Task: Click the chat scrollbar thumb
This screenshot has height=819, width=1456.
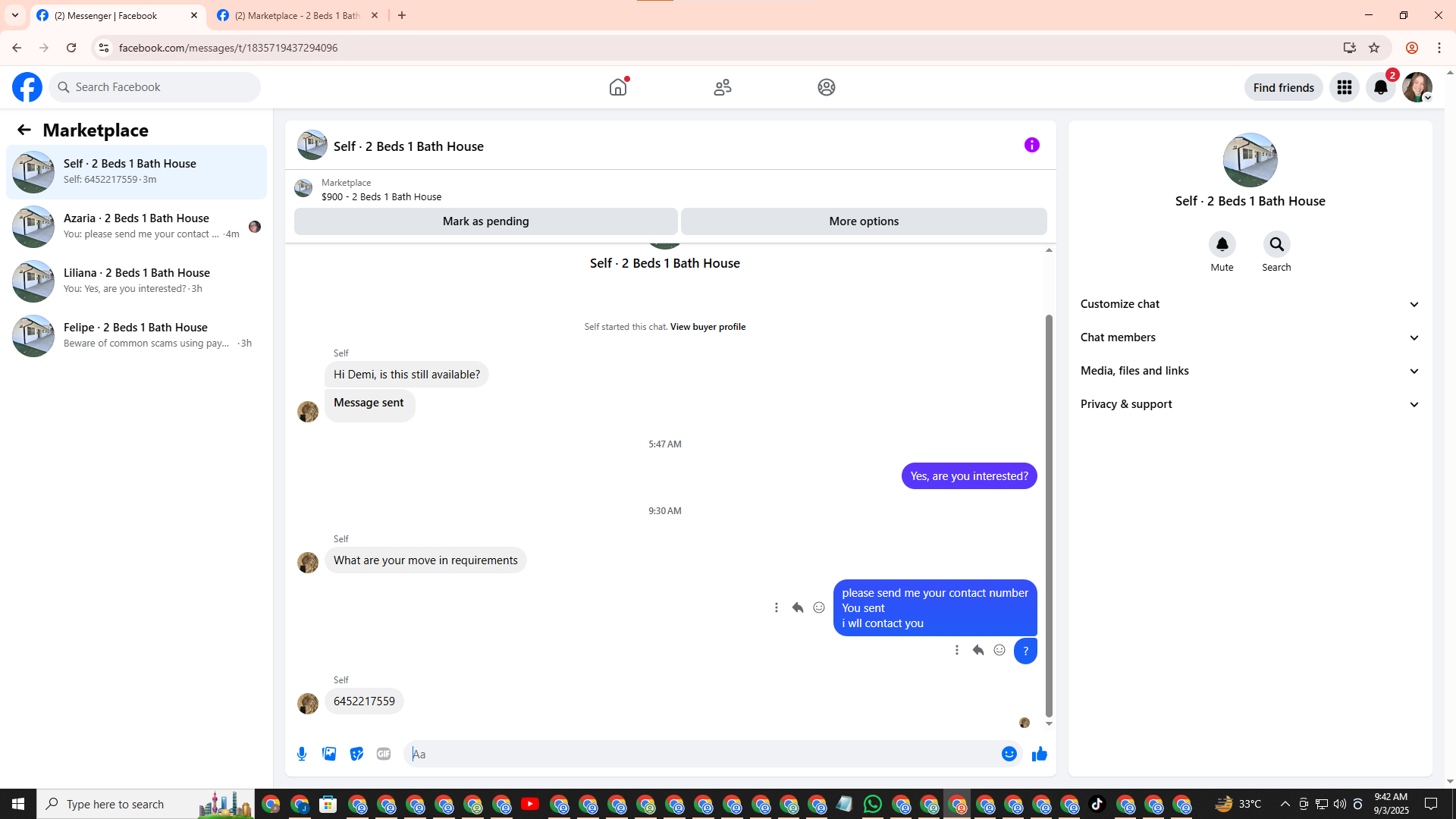Action: coord(1049,516)
